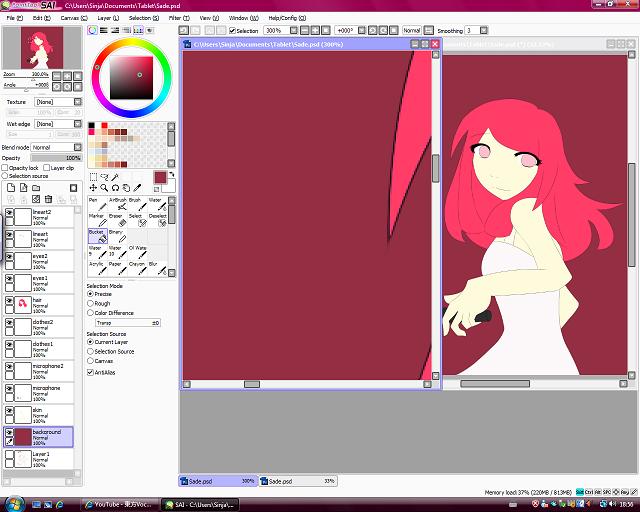Pick the Eraser tool
The width and height of the screenshot is (640, 512).
pyautogui.click(x=117, y=221)
